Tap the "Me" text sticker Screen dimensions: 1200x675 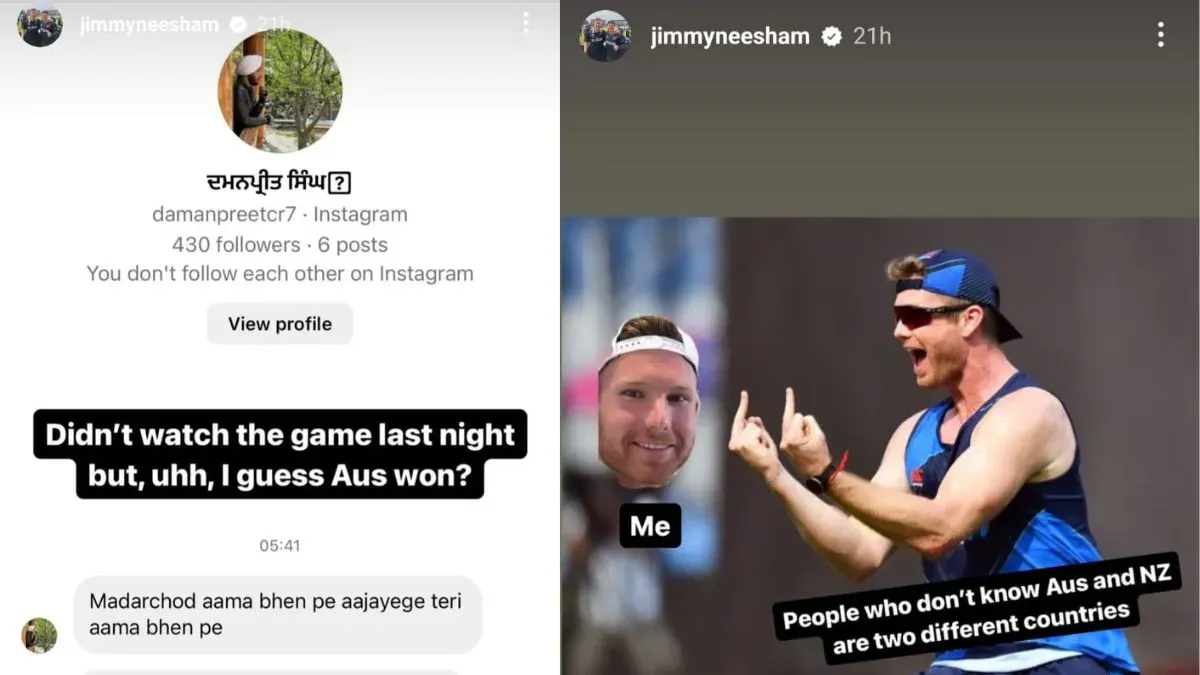coord(650,525)
